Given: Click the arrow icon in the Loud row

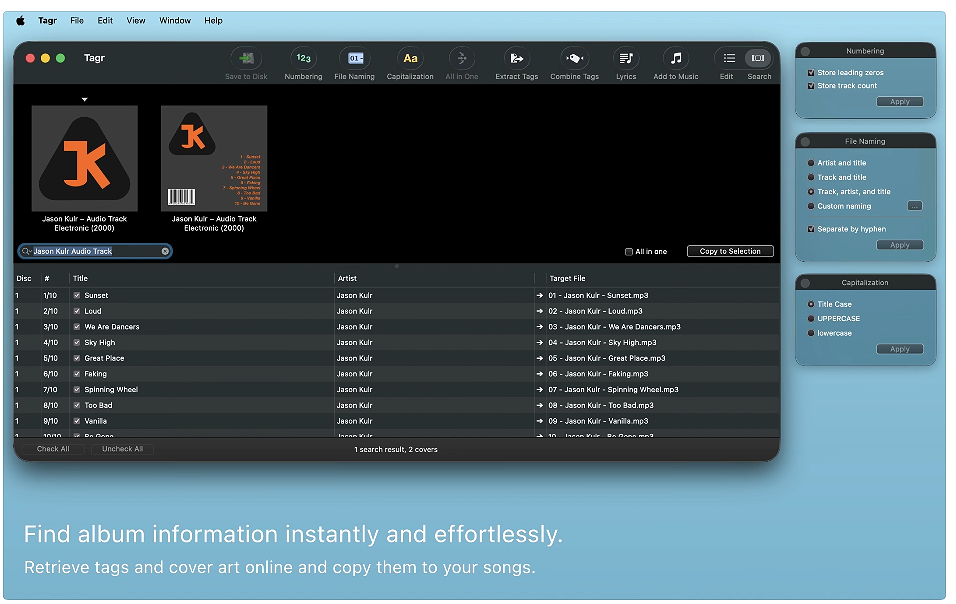Looking at the screenshot, I should point(540,311).
